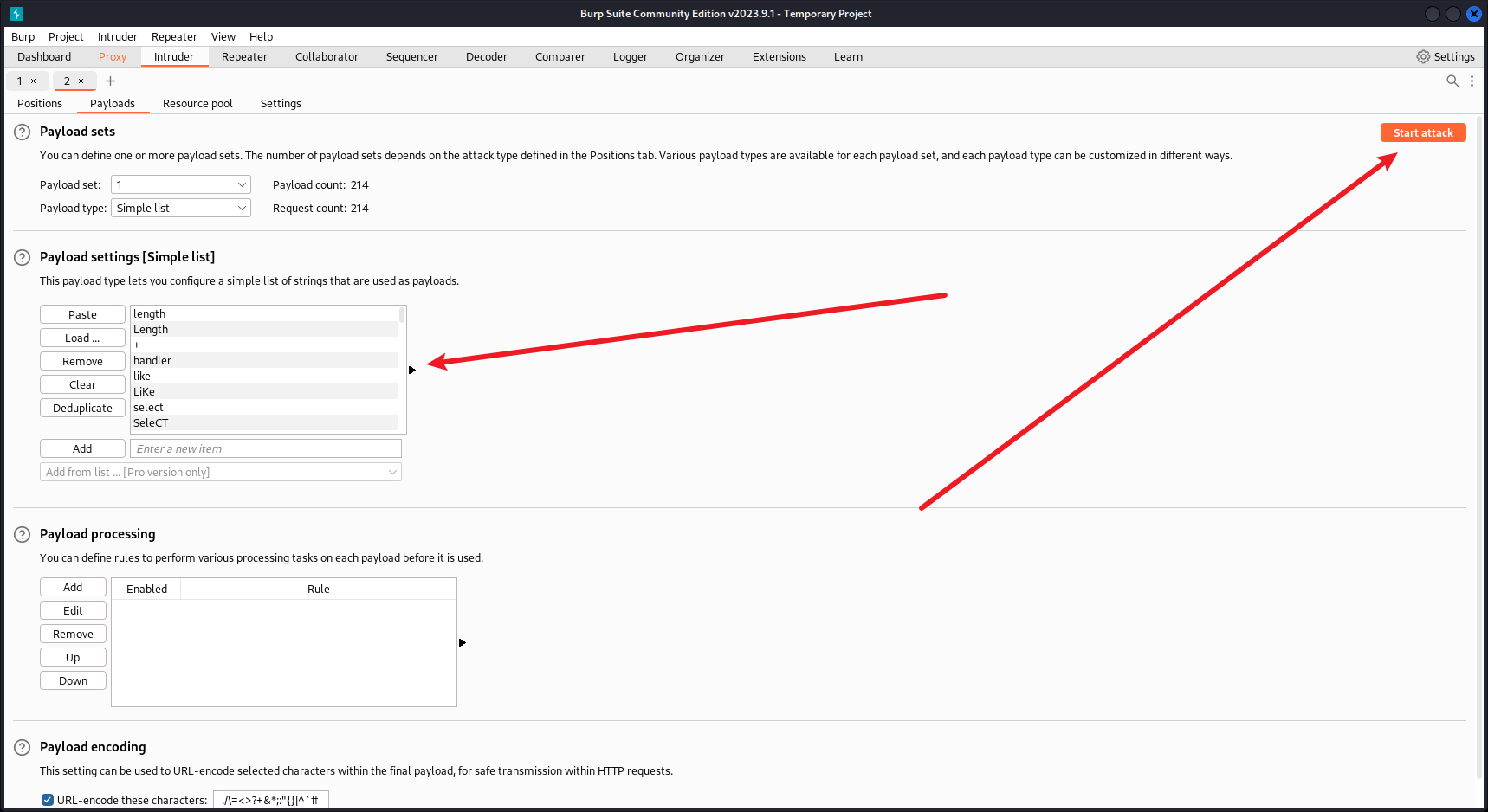This screenshot has height=812, width=1488.
Task: Click Add in payload processing
Action: pyautogui.click(x=73, y=587)
